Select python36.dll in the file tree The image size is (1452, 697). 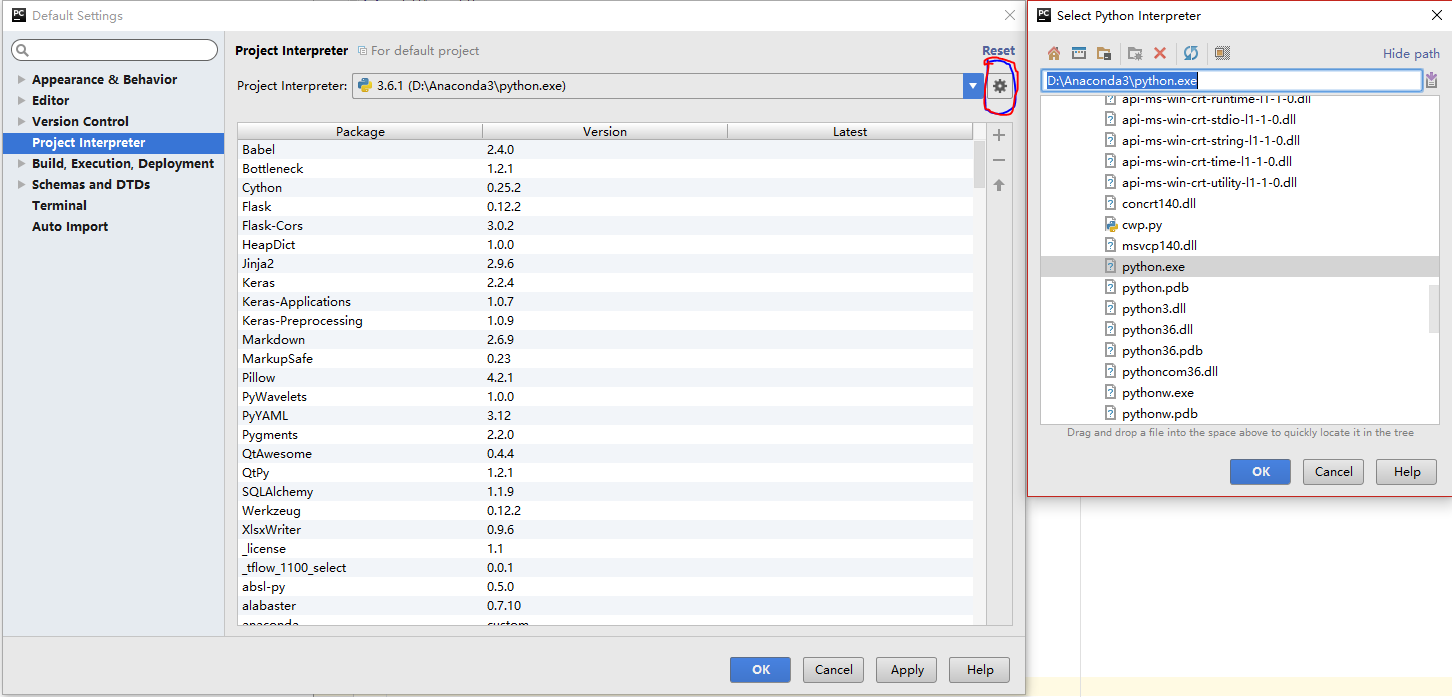pos(1157,330)
